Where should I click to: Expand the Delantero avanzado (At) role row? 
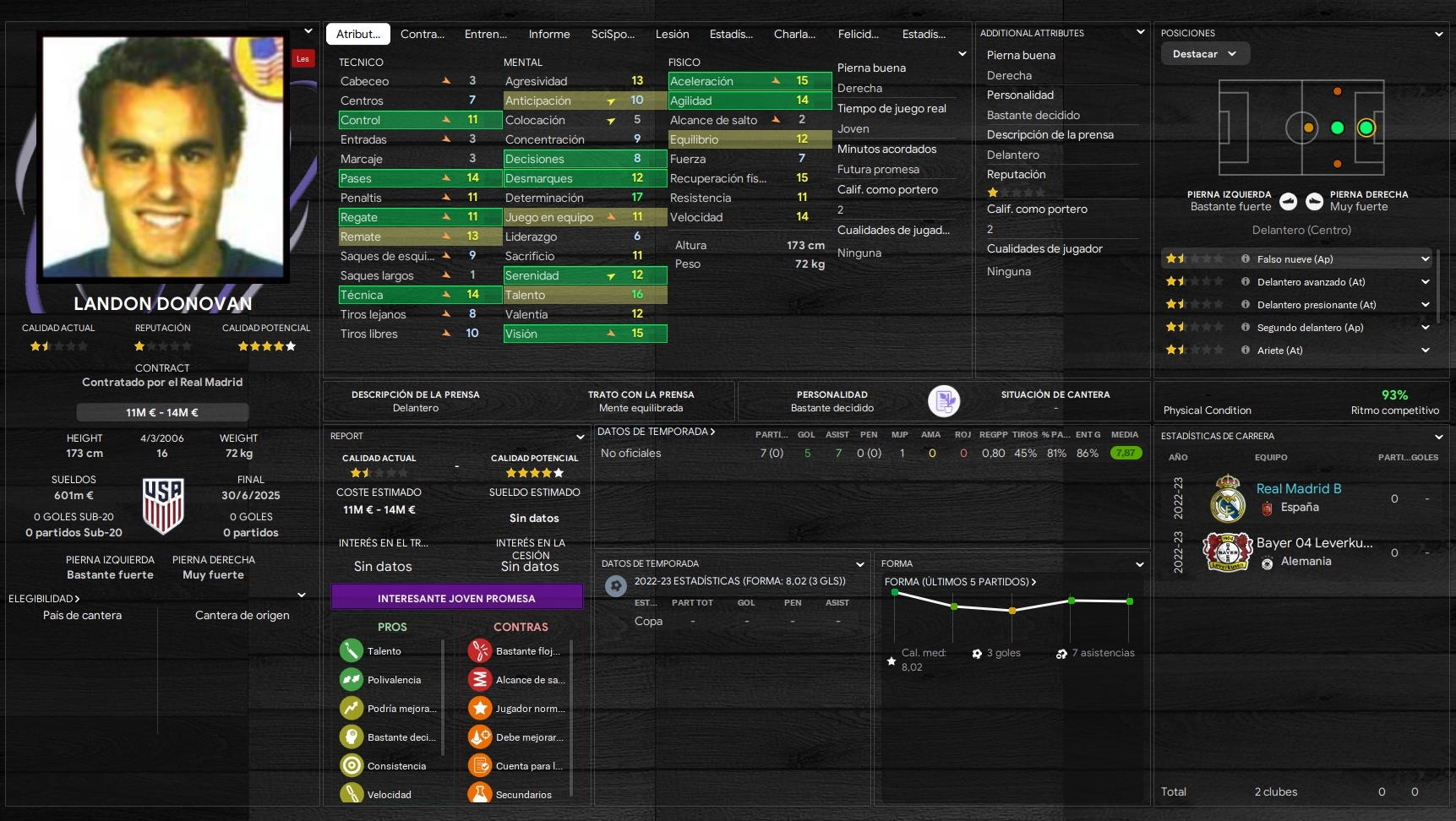coord(1426,282)
